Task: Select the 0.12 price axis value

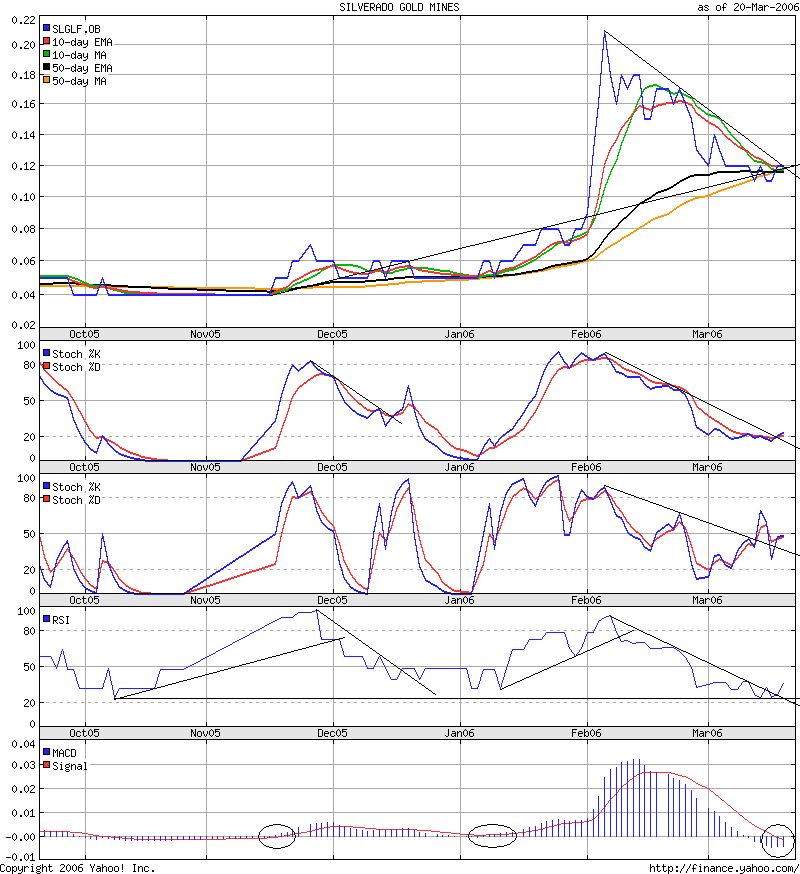Action: tap(23, 166)
